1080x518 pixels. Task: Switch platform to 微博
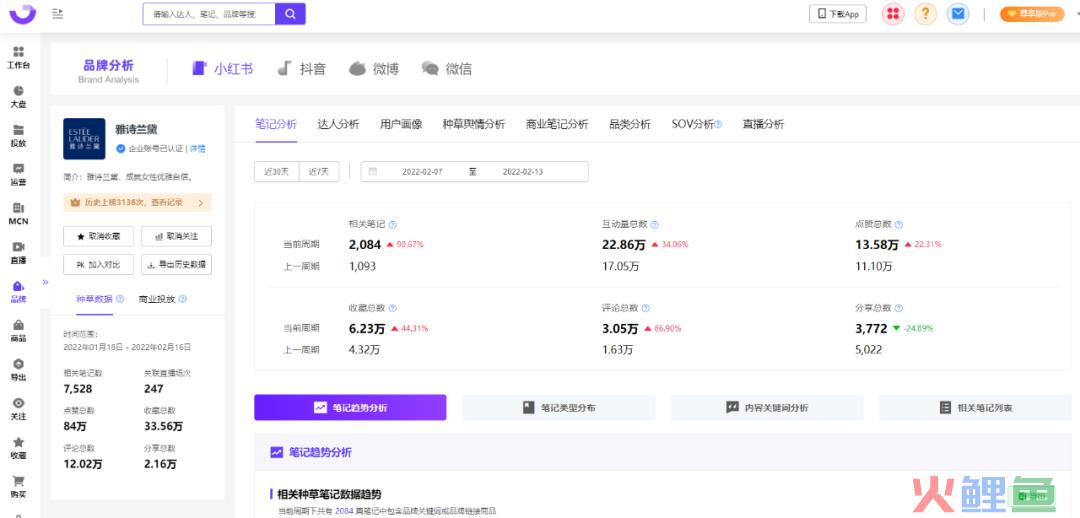(x=374, y=68)
